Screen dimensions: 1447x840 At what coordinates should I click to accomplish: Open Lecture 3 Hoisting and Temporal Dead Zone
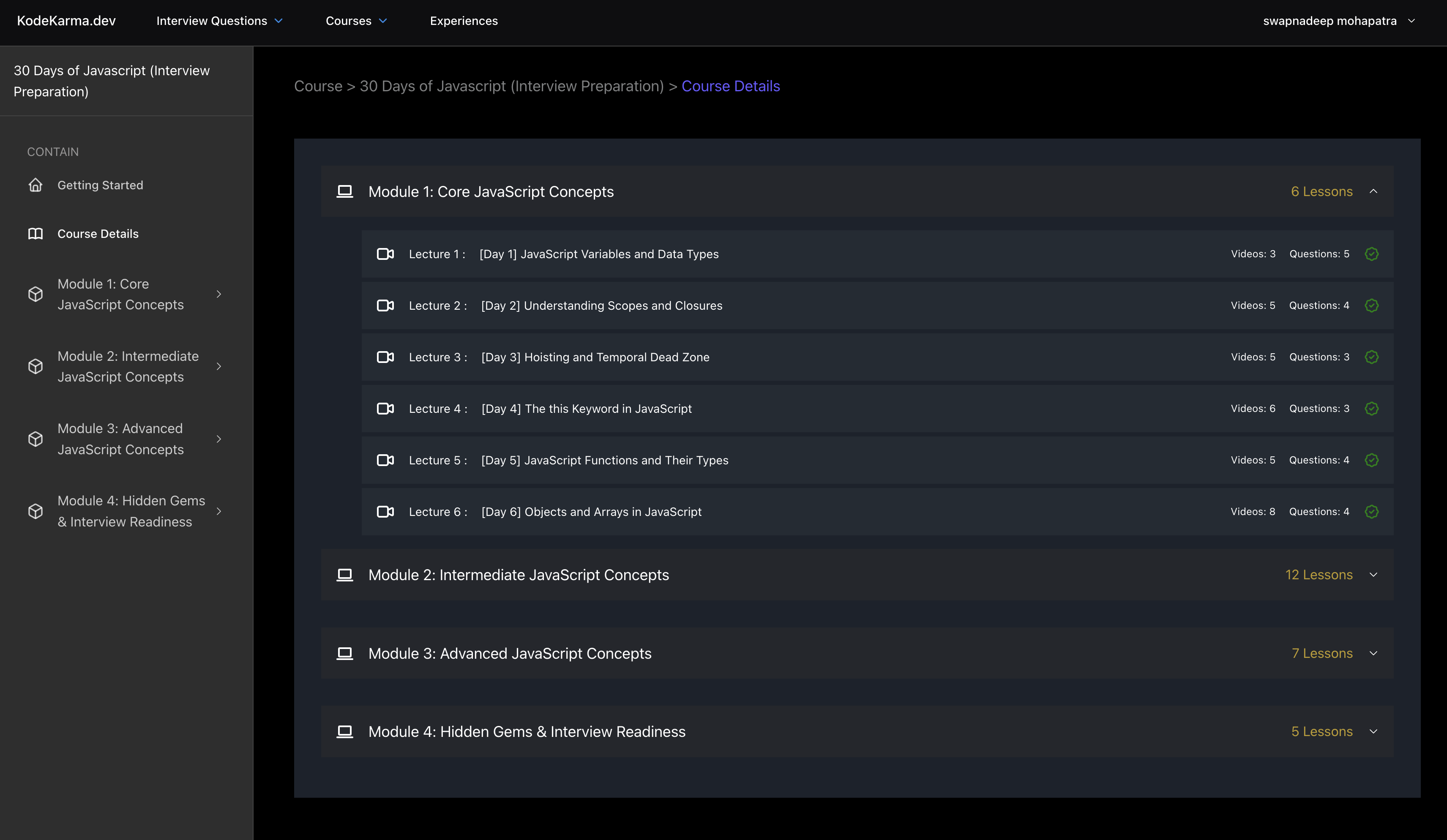(595, 357)
